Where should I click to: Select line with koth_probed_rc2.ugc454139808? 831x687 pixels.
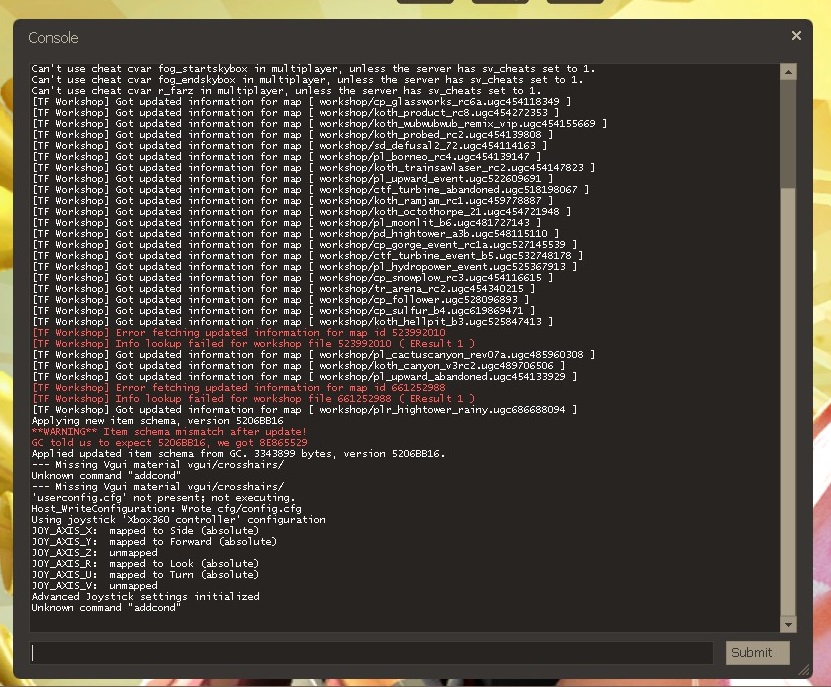click(293, 135)
